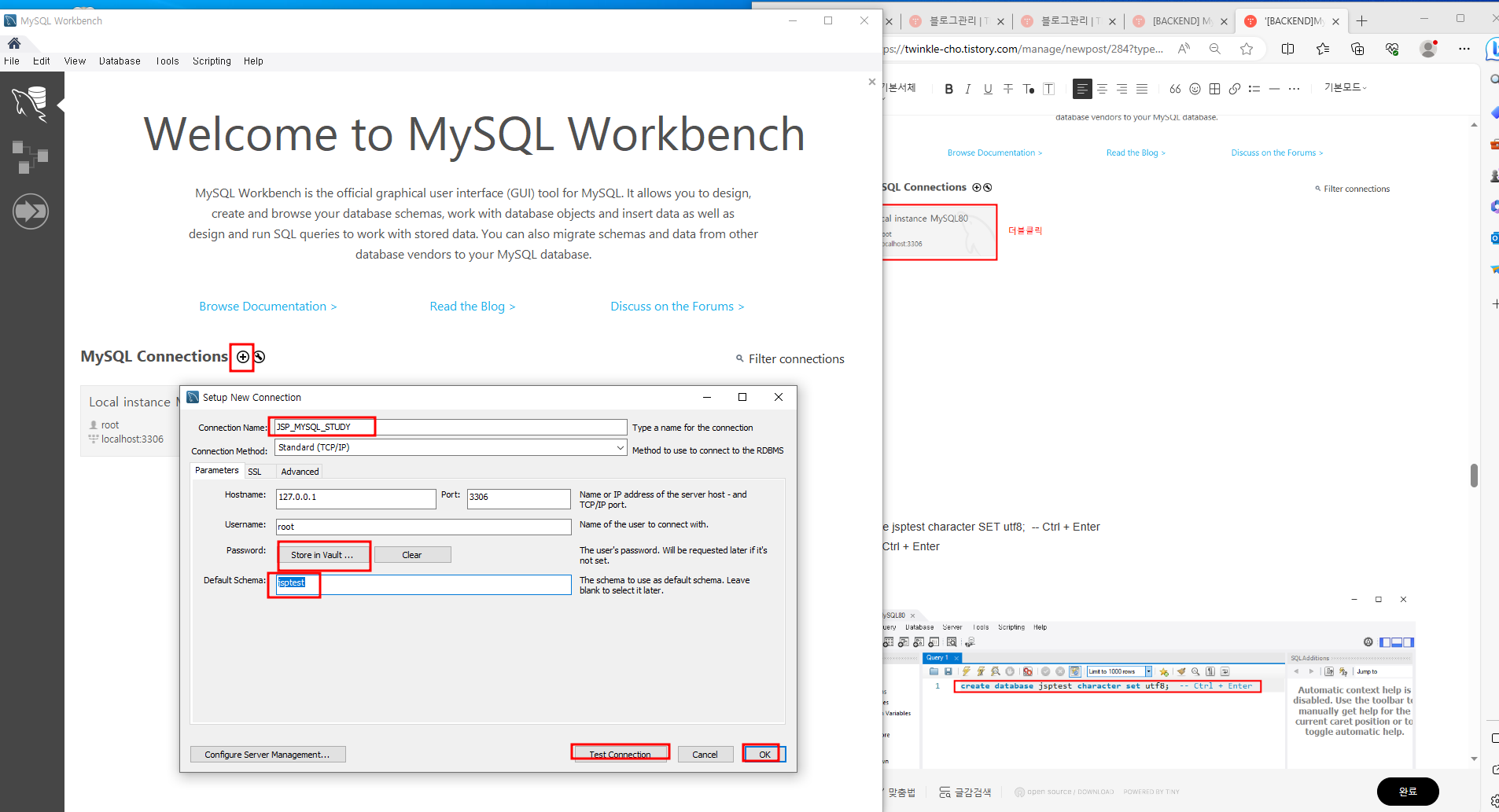Open text background tool in blog editor
Viewport: 1499px width, 812px height.
coord(1048,89)
